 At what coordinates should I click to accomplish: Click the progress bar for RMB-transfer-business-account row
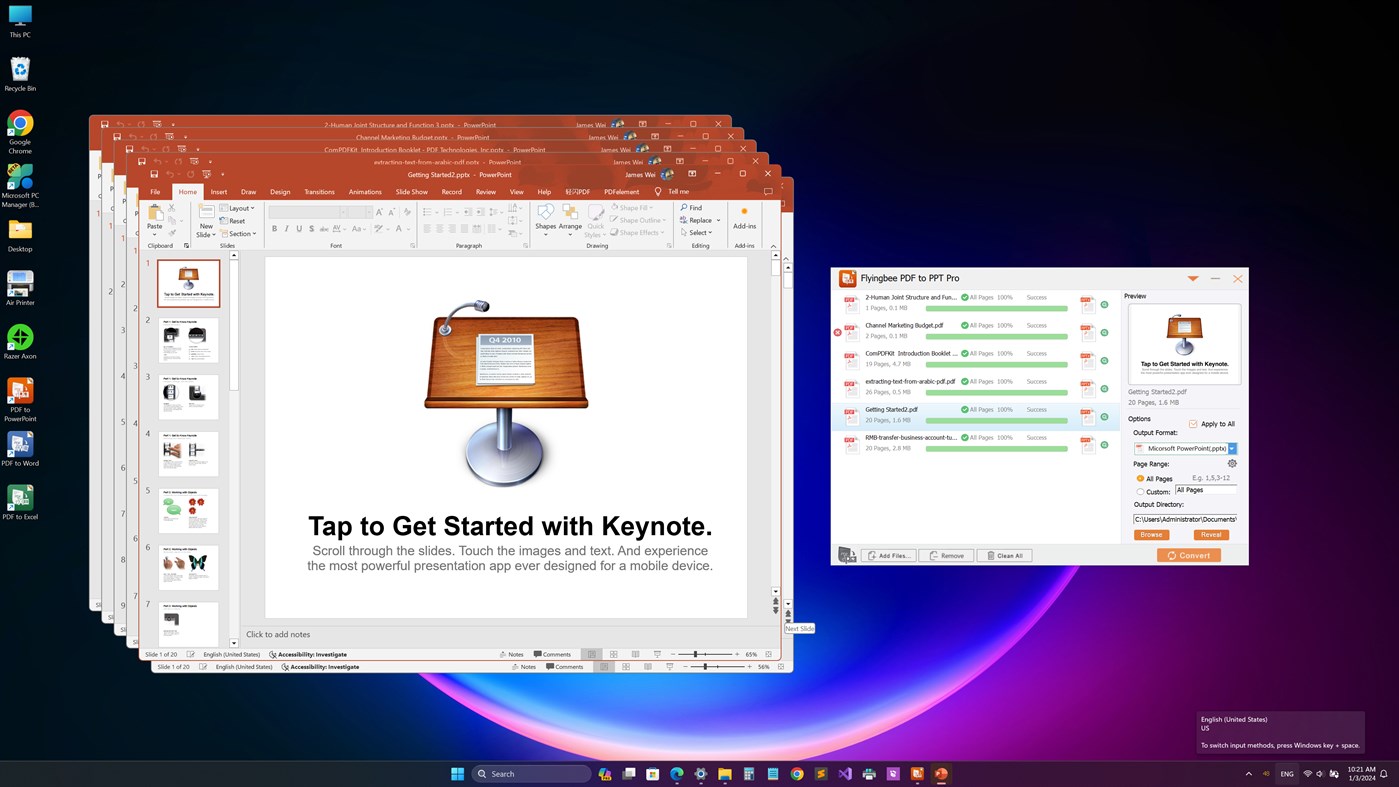tap(997, 448)
